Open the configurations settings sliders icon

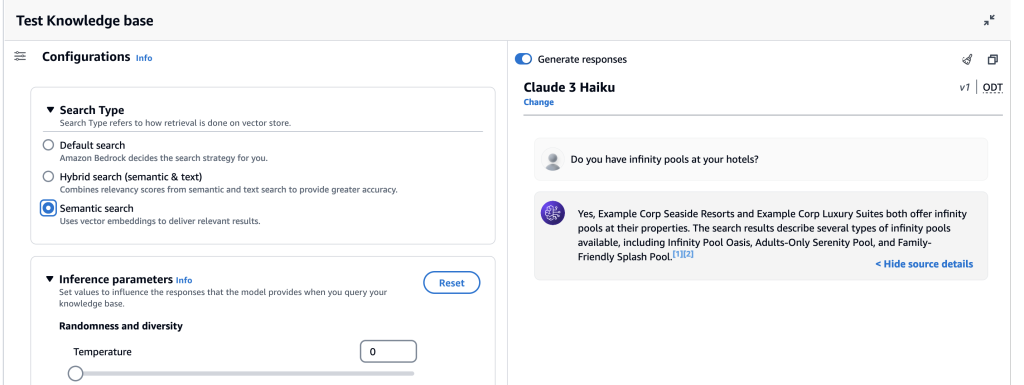[x=20, y=57]
